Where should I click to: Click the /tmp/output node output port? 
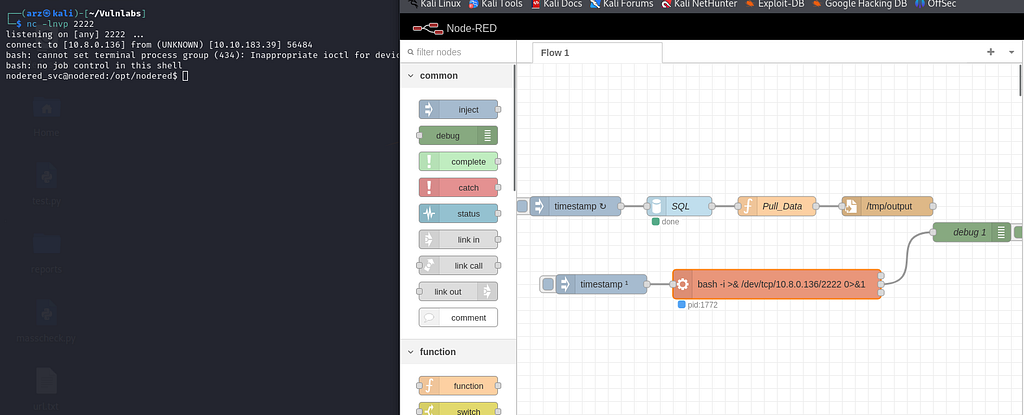pyautogui.click(x=933, y=206)
